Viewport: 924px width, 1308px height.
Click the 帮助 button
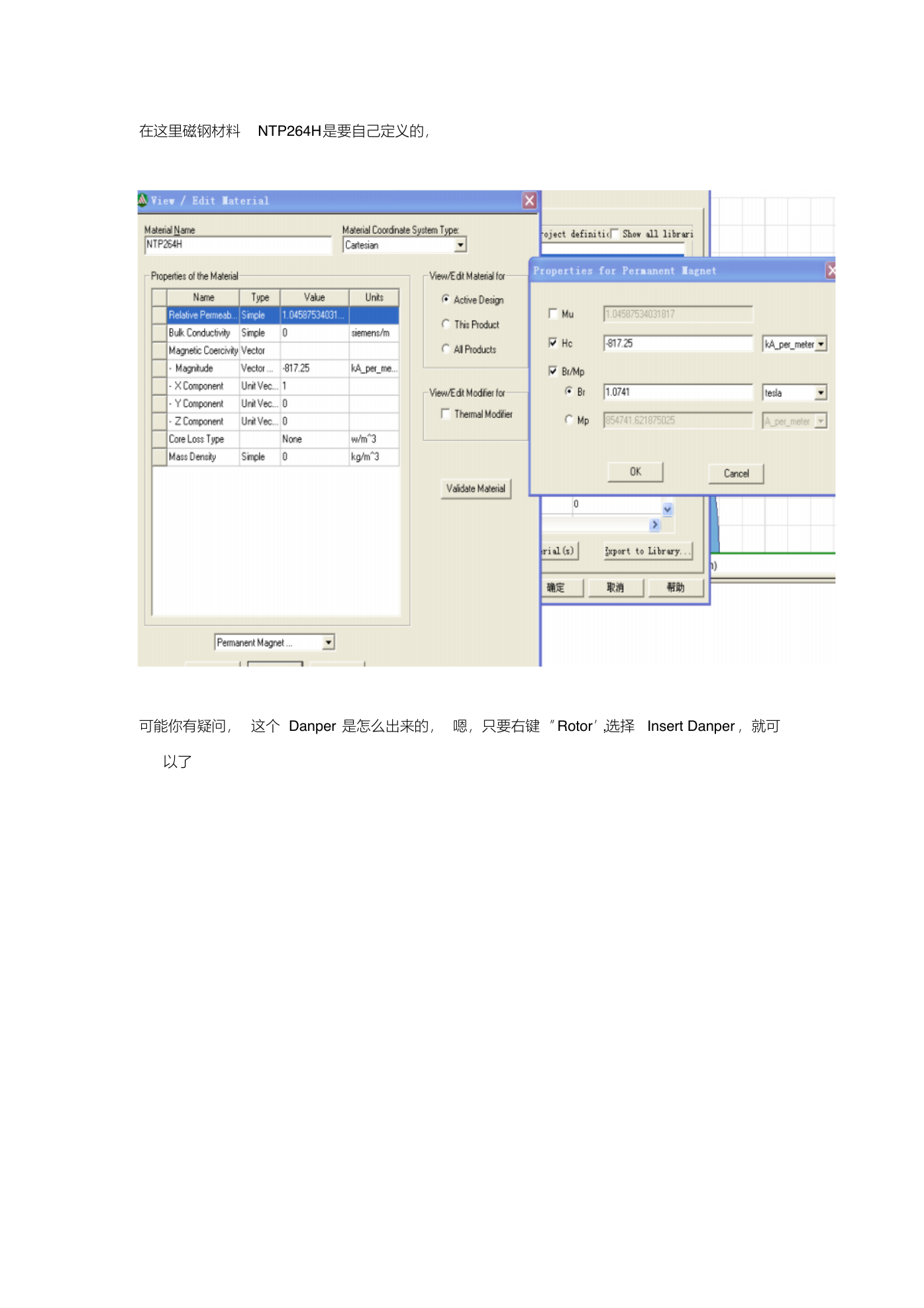click(676, 588)
